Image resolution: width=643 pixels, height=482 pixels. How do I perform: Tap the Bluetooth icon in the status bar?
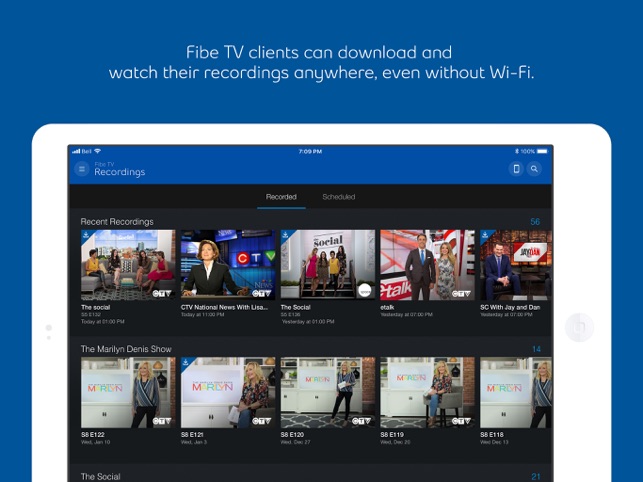point(517,151)
